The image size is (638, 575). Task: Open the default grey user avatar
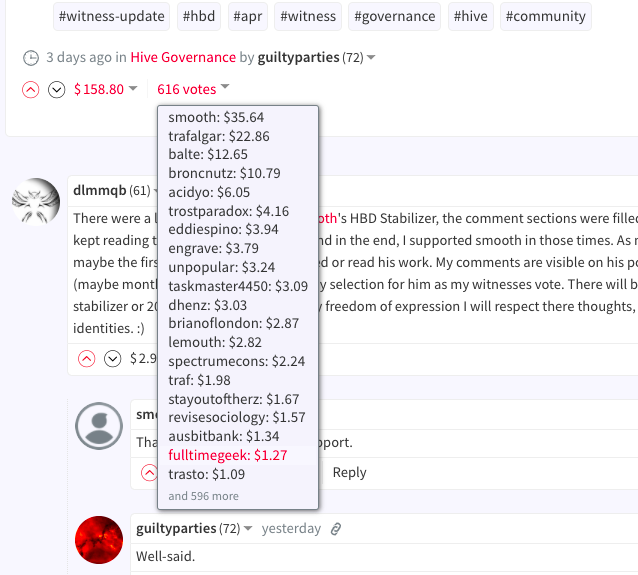[99, 426]
